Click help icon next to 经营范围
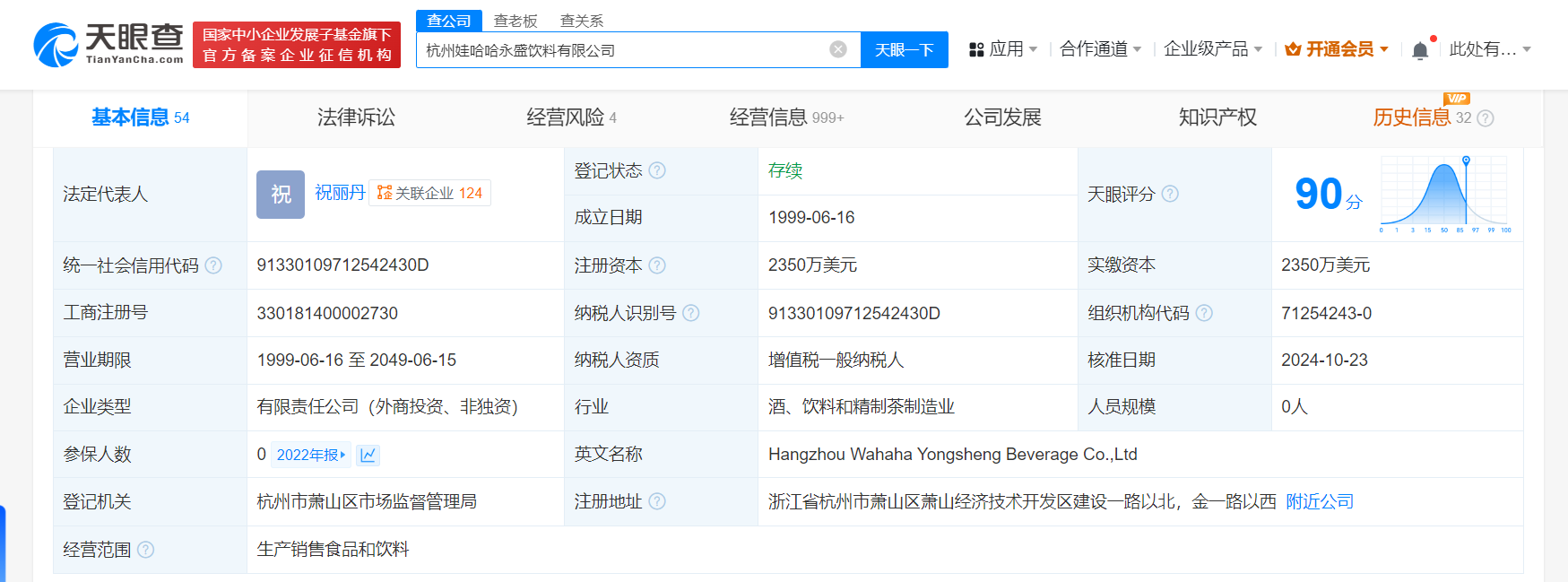Viewport: 1568px width, 582px height. pos(145,550)
